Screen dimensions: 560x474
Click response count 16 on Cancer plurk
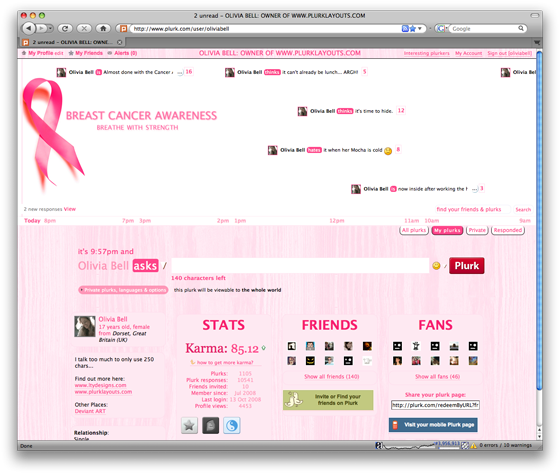[189, 72]
